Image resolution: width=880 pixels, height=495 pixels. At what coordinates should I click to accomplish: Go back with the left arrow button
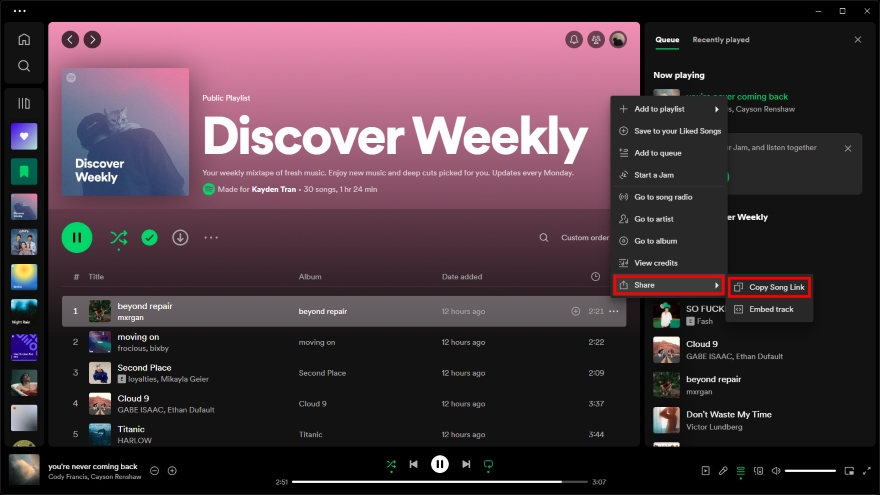(x=70, y=39)
